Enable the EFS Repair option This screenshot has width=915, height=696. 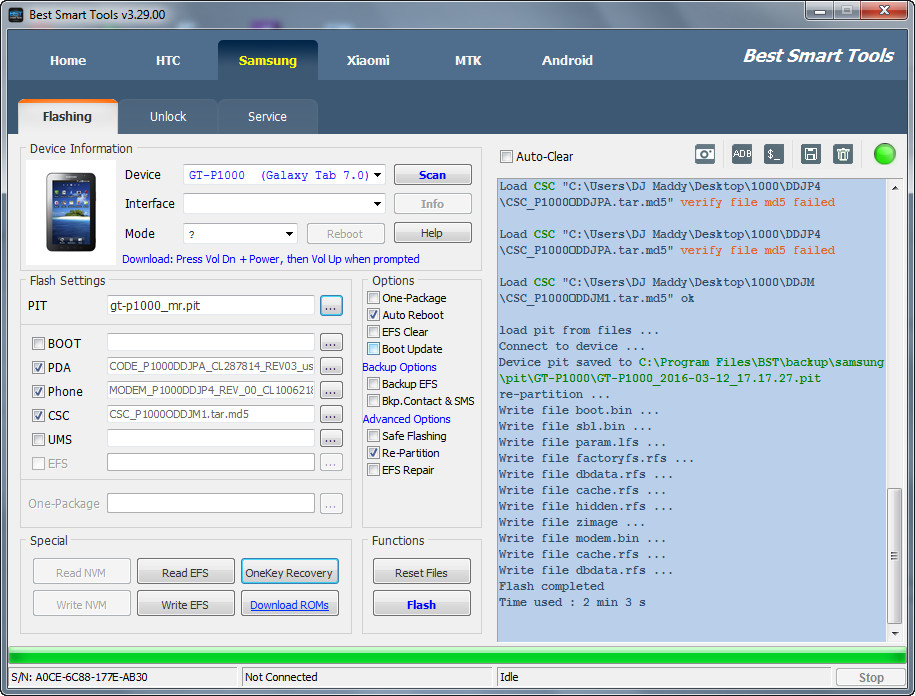tap(373, 470)
